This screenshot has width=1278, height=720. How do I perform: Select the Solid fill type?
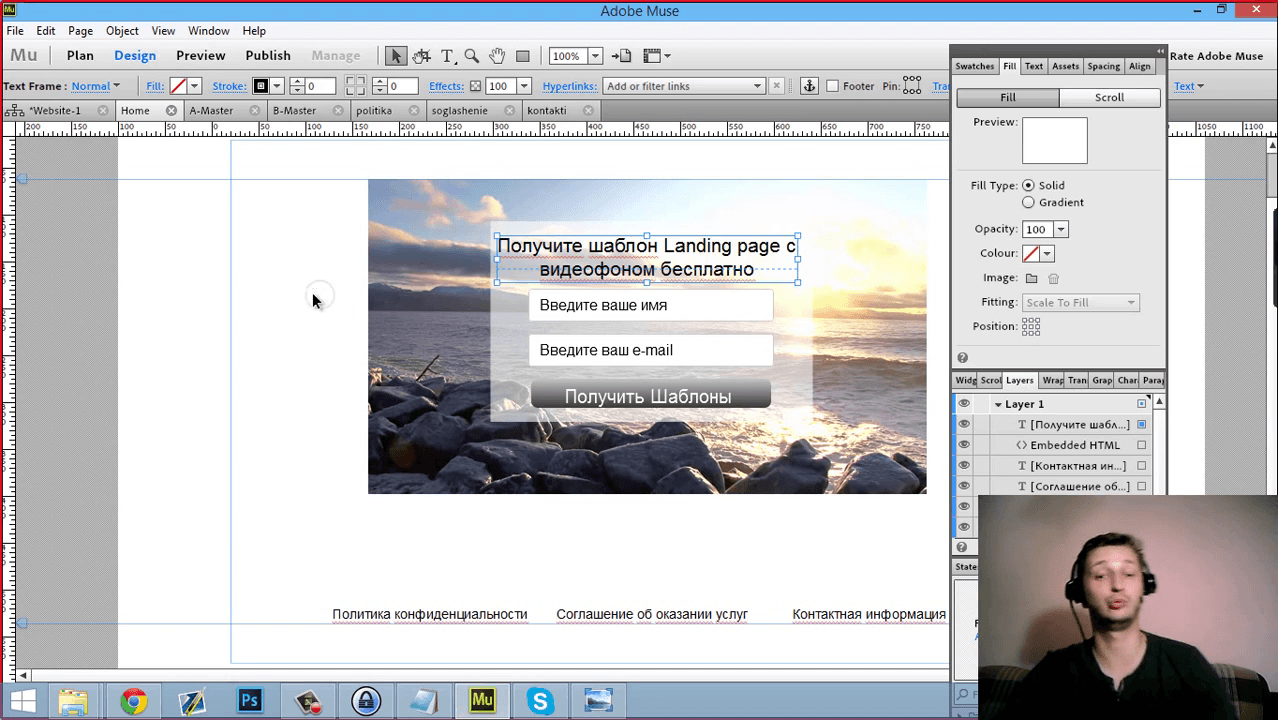(1028, 186)
